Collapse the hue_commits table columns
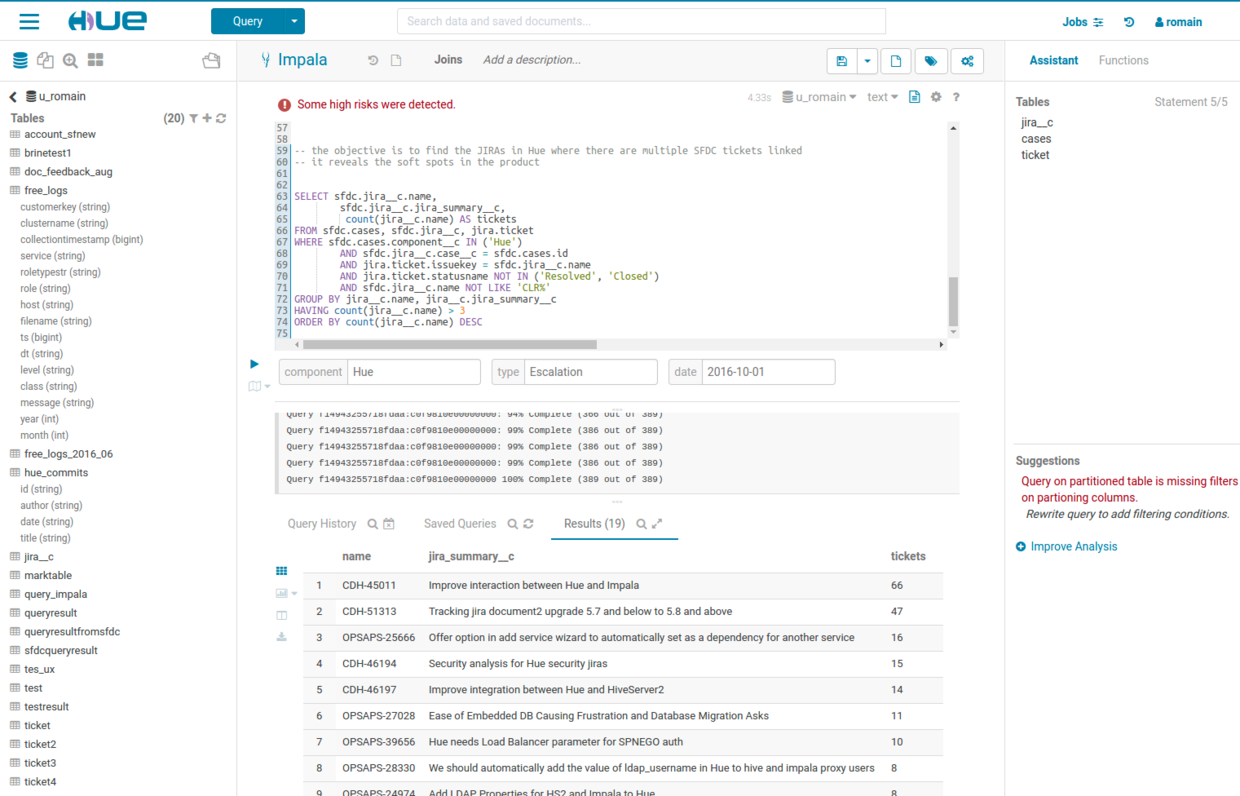The width and height of the screenshot is (1240, 796). (x=55, y=472)
